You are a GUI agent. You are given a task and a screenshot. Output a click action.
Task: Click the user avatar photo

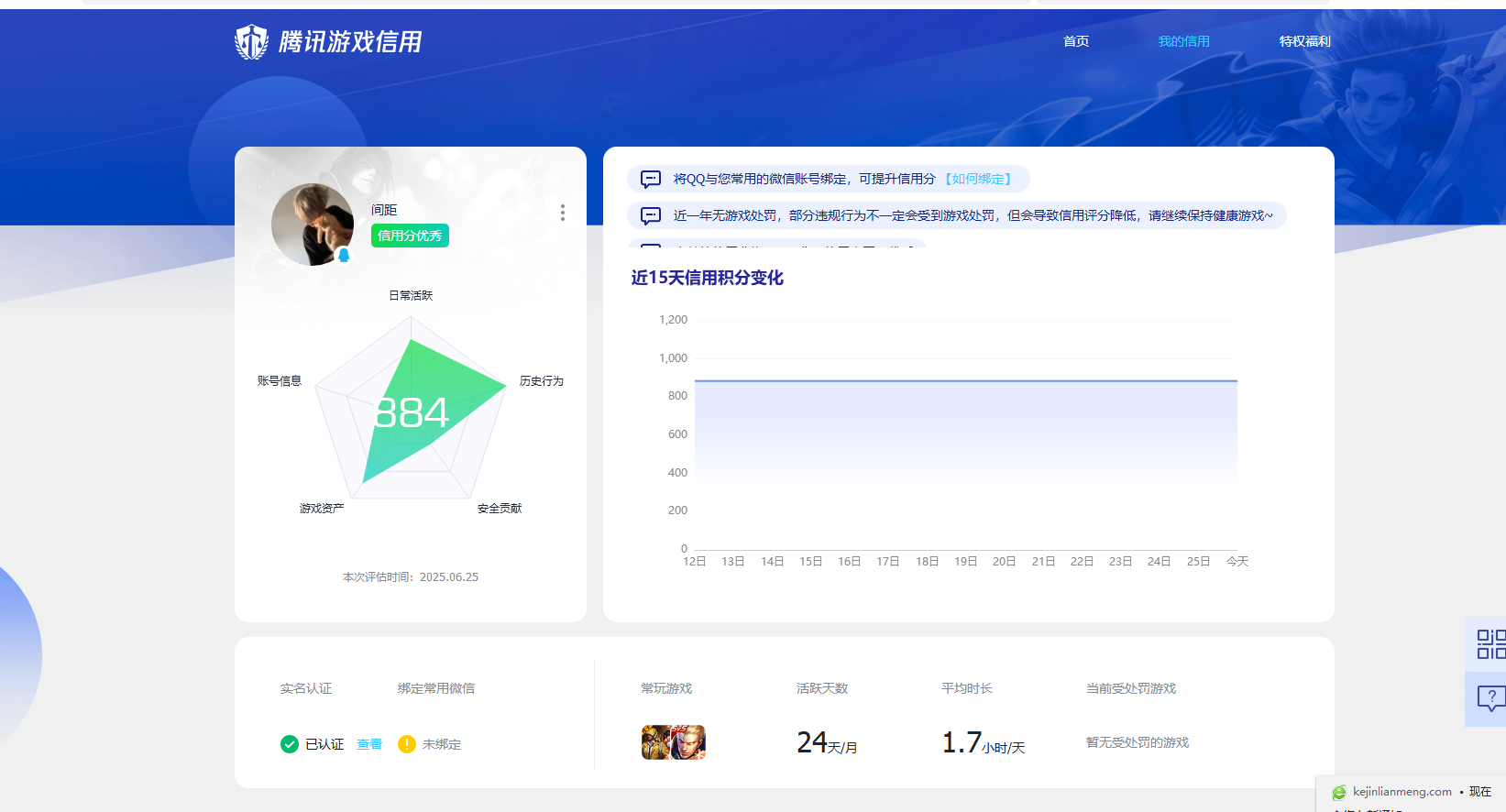[x=313, y=225]
